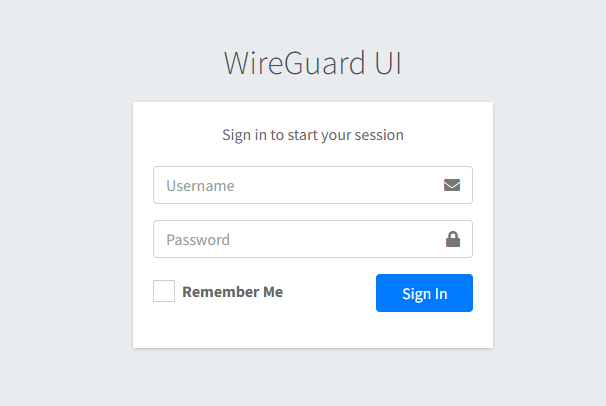
Task: Click empty space inside the white login card
Action: [x=312, y=330]
